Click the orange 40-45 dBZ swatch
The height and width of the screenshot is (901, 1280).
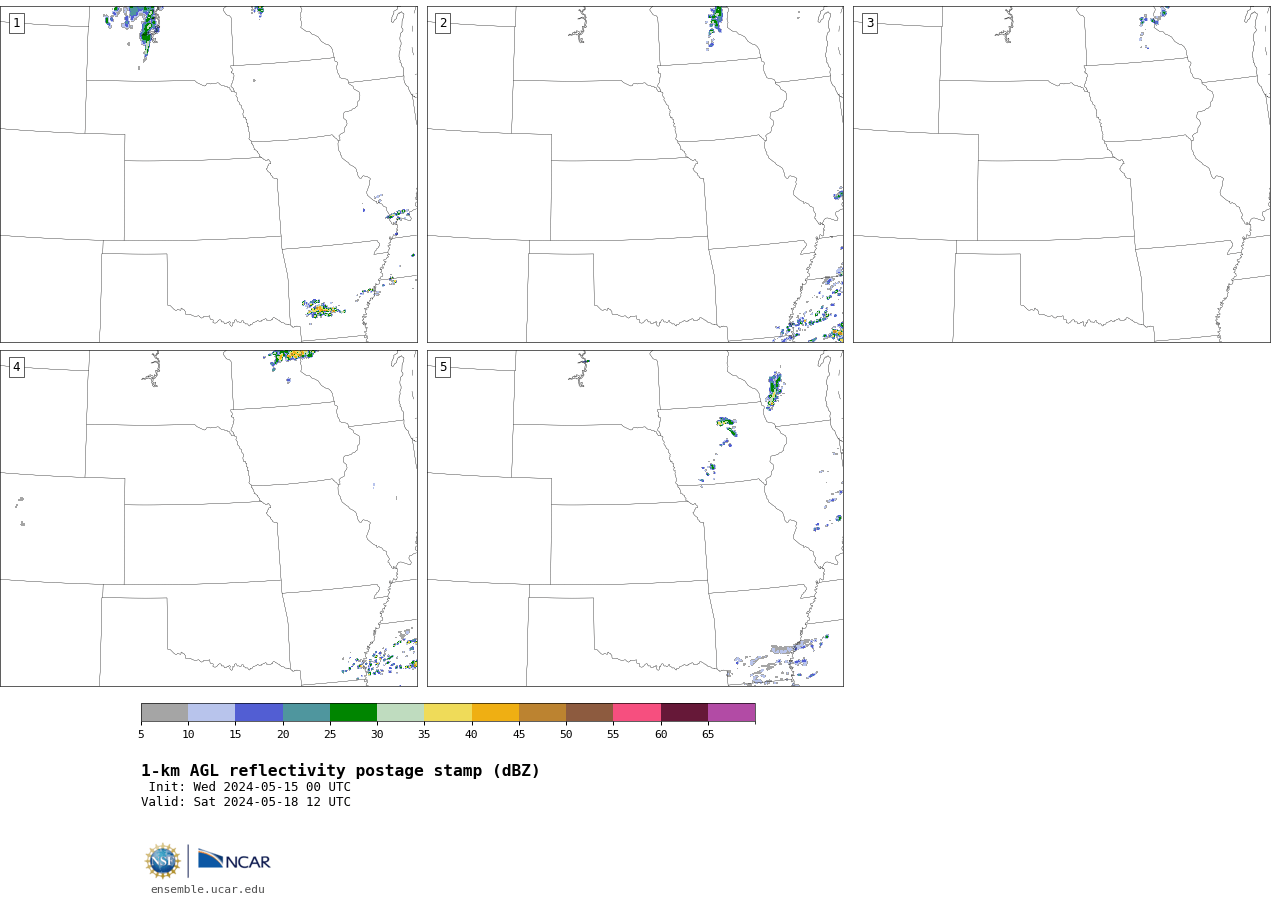495,713
